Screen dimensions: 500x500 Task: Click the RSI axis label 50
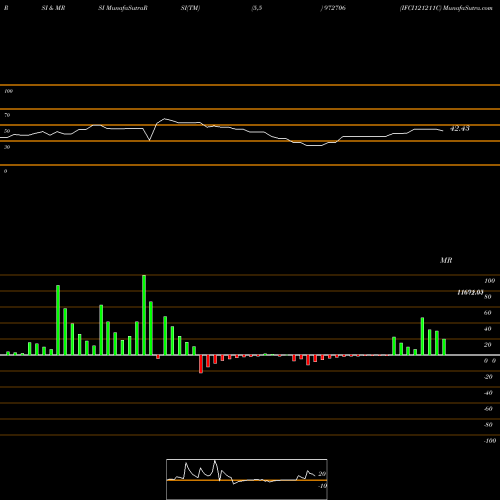point(7,131)
